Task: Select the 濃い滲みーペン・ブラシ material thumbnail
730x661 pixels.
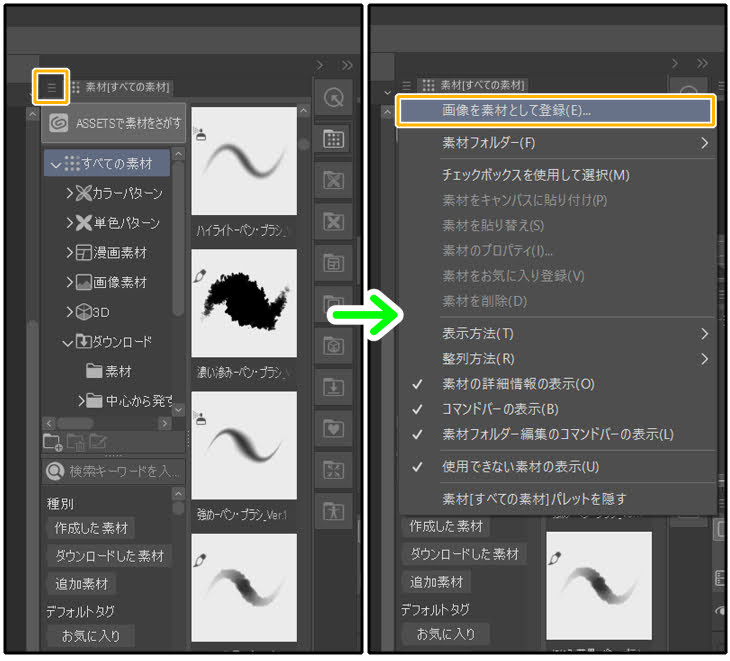Action: click(244, 304)
